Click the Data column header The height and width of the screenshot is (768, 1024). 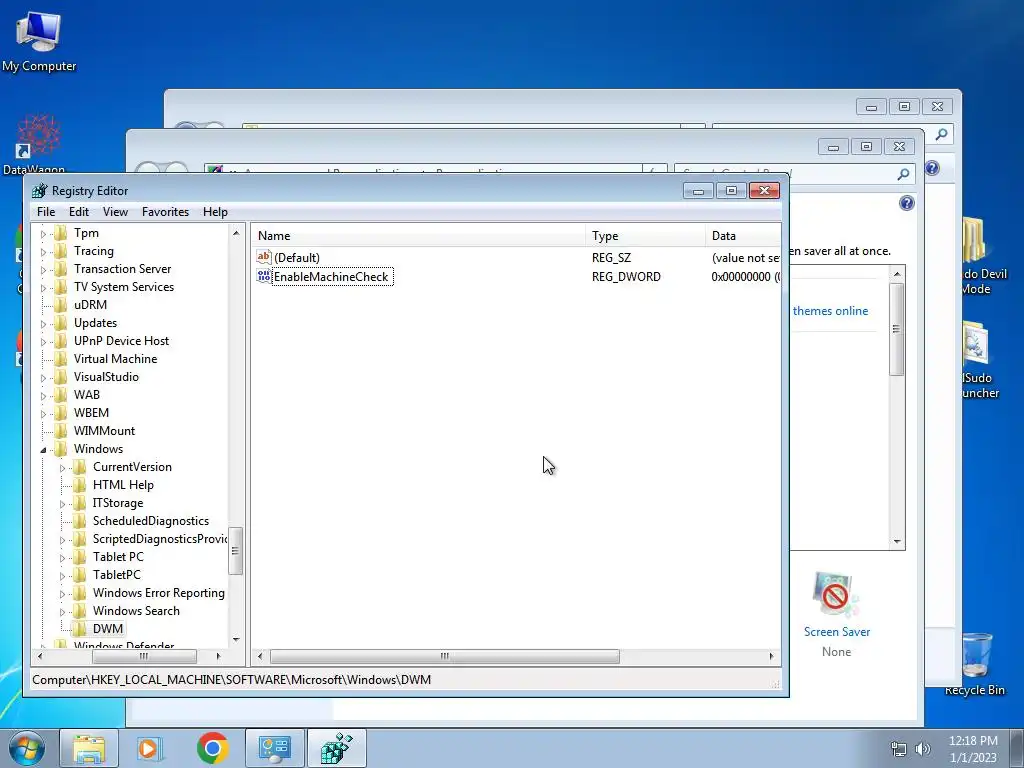point(743,236)
